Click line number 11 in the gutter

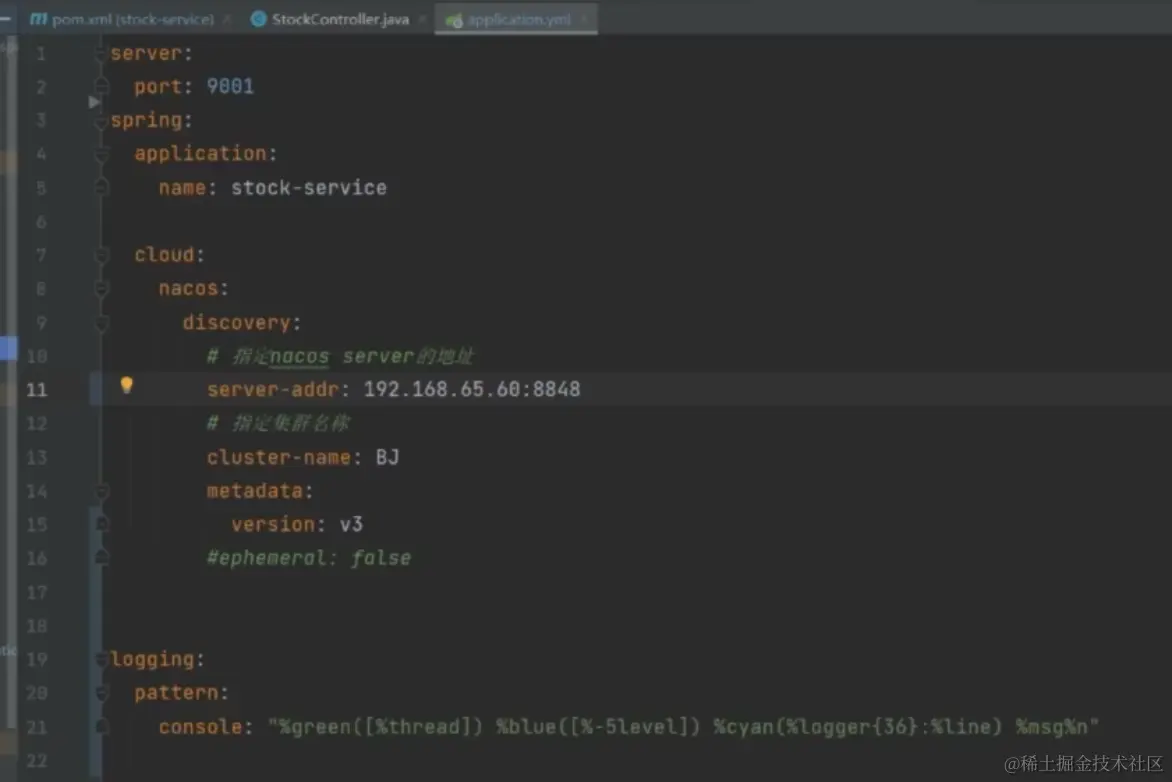pyautogui.click(x=37, y=390)
